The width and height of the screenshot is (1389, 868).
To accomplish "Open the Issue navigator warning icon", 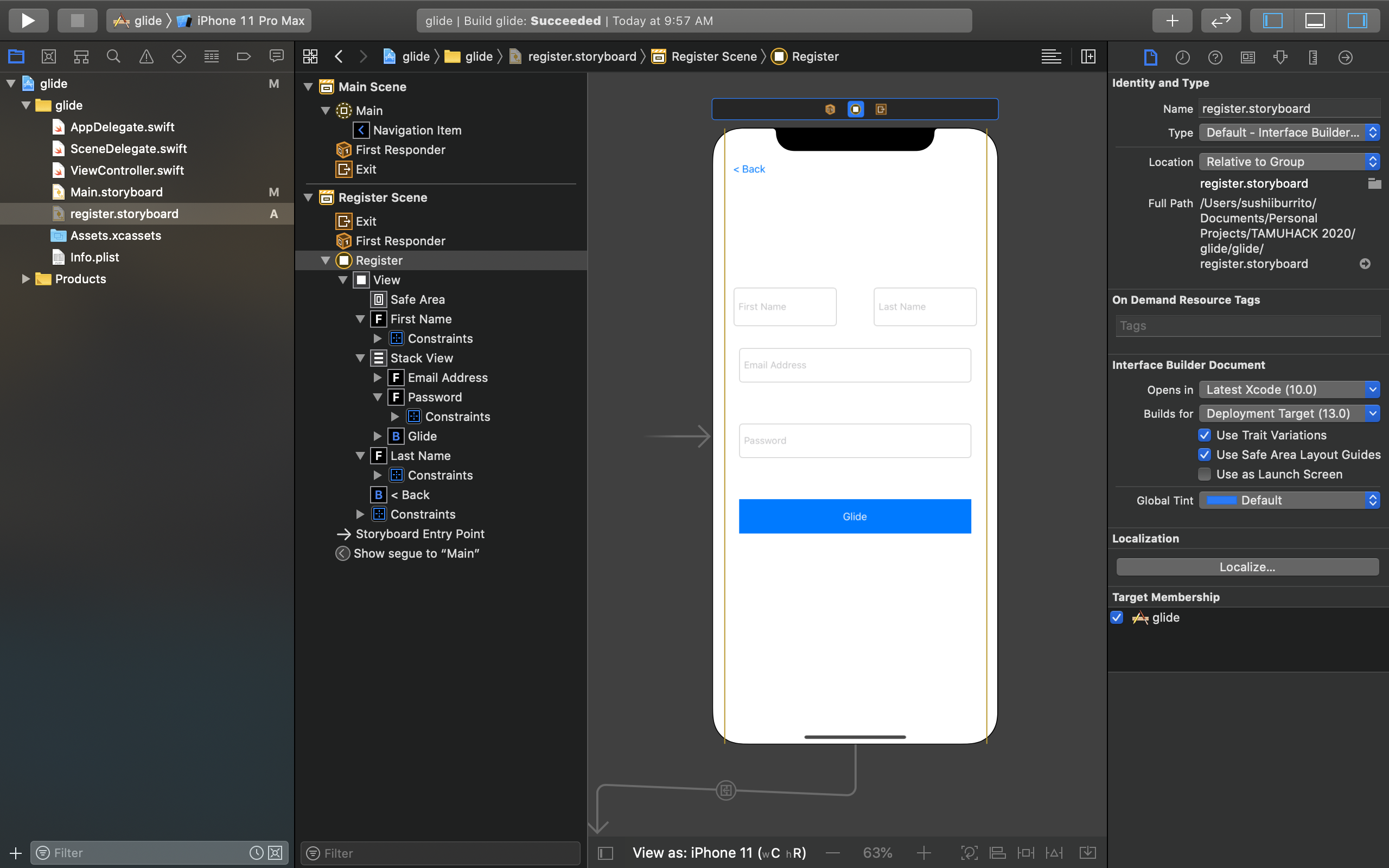I will pos(146,56).
